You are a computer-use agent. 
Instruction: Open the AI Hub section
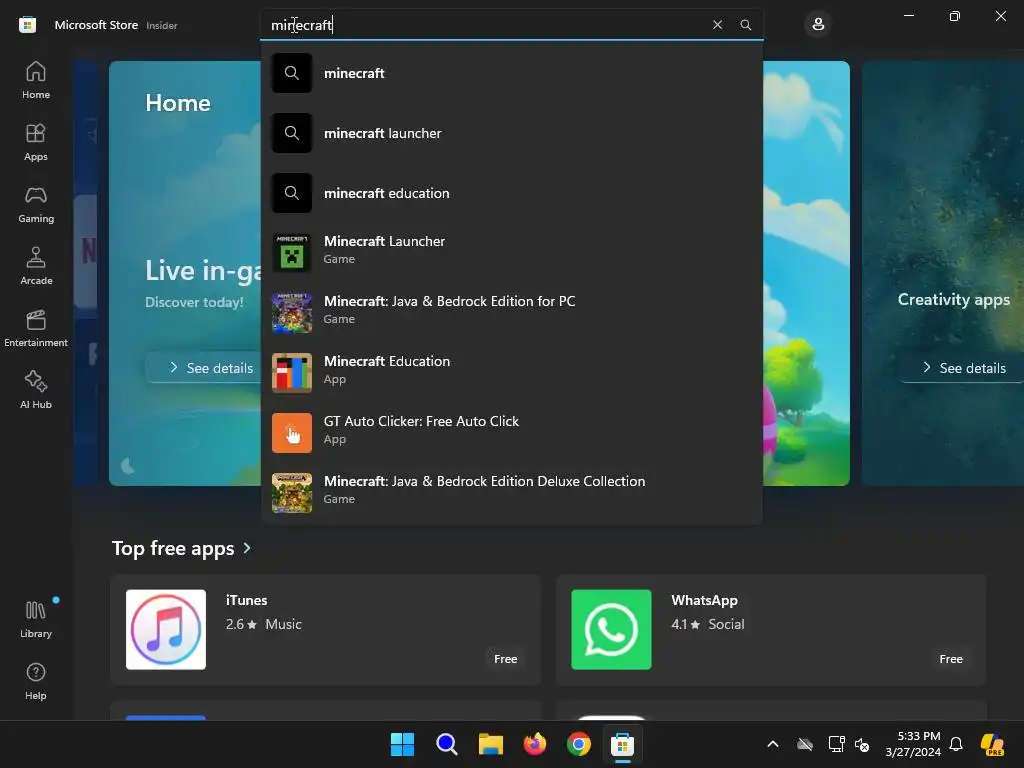[x=36, y=391]
